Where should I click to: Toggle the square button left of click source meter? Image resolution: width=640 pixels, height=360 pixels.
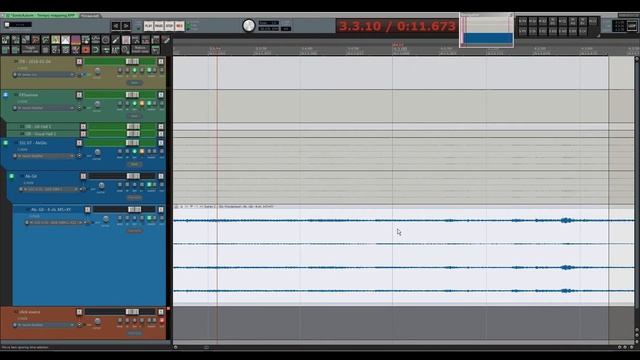click(79, 312)
